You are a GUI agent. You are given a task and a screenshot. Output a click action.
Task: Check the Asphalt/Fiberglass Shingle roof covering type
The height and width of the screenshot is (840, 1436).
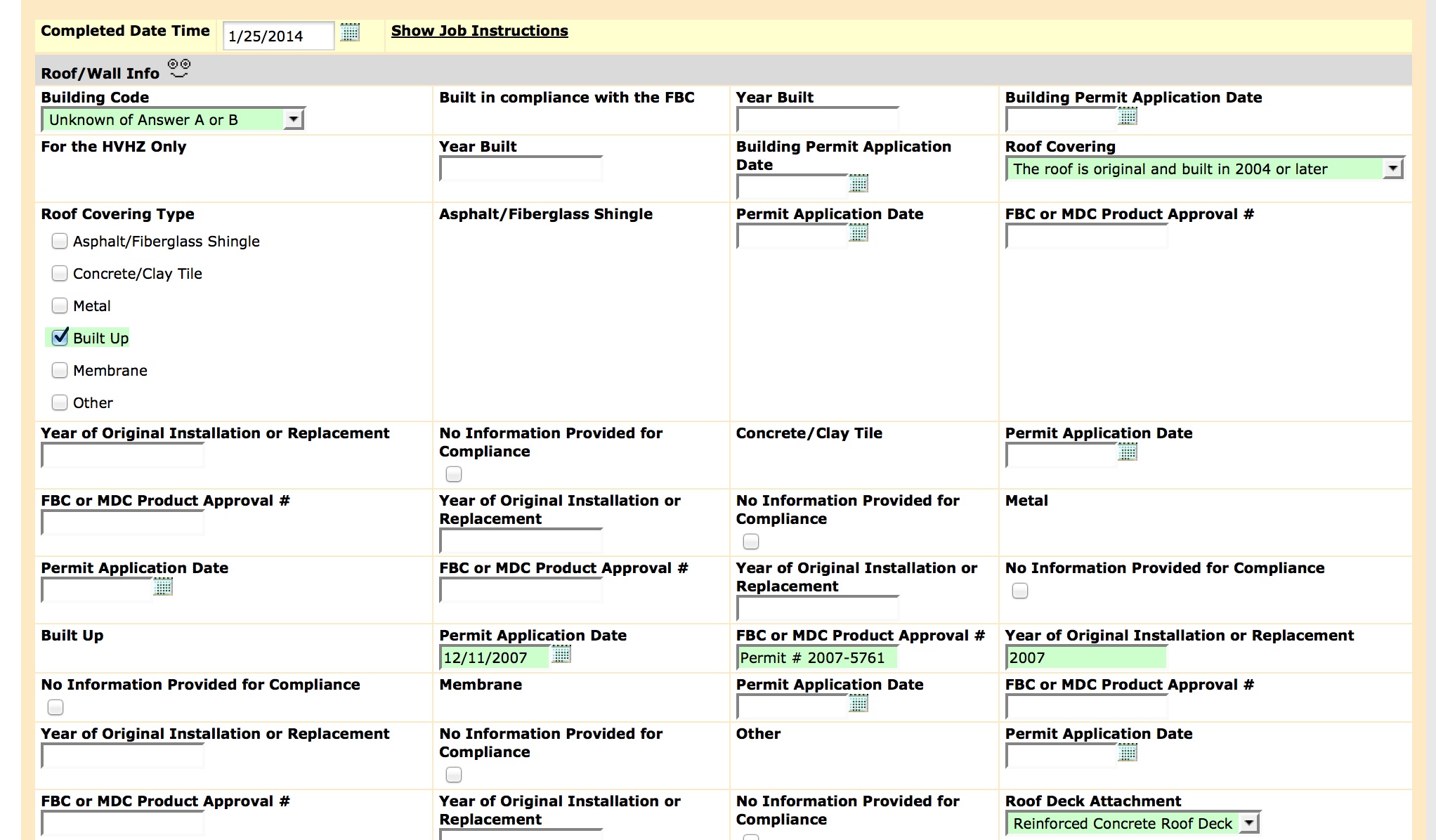tap(60, 242)
